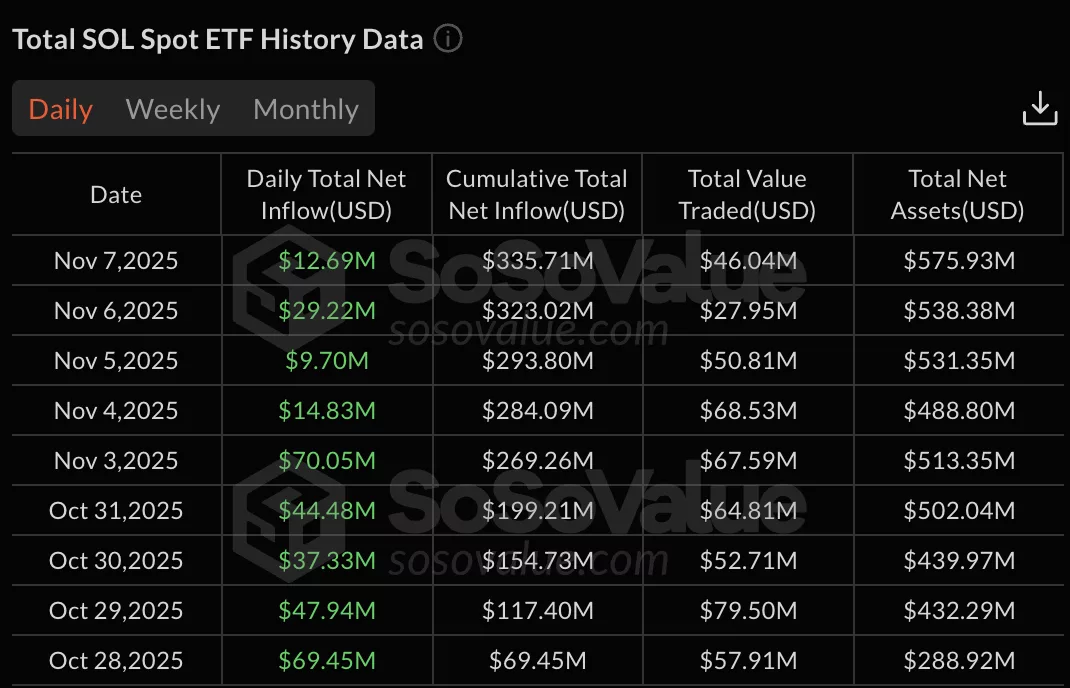Viewport: 1070px width, 688px height.
Task: Select the Daily tab
Action: [59, 109]
